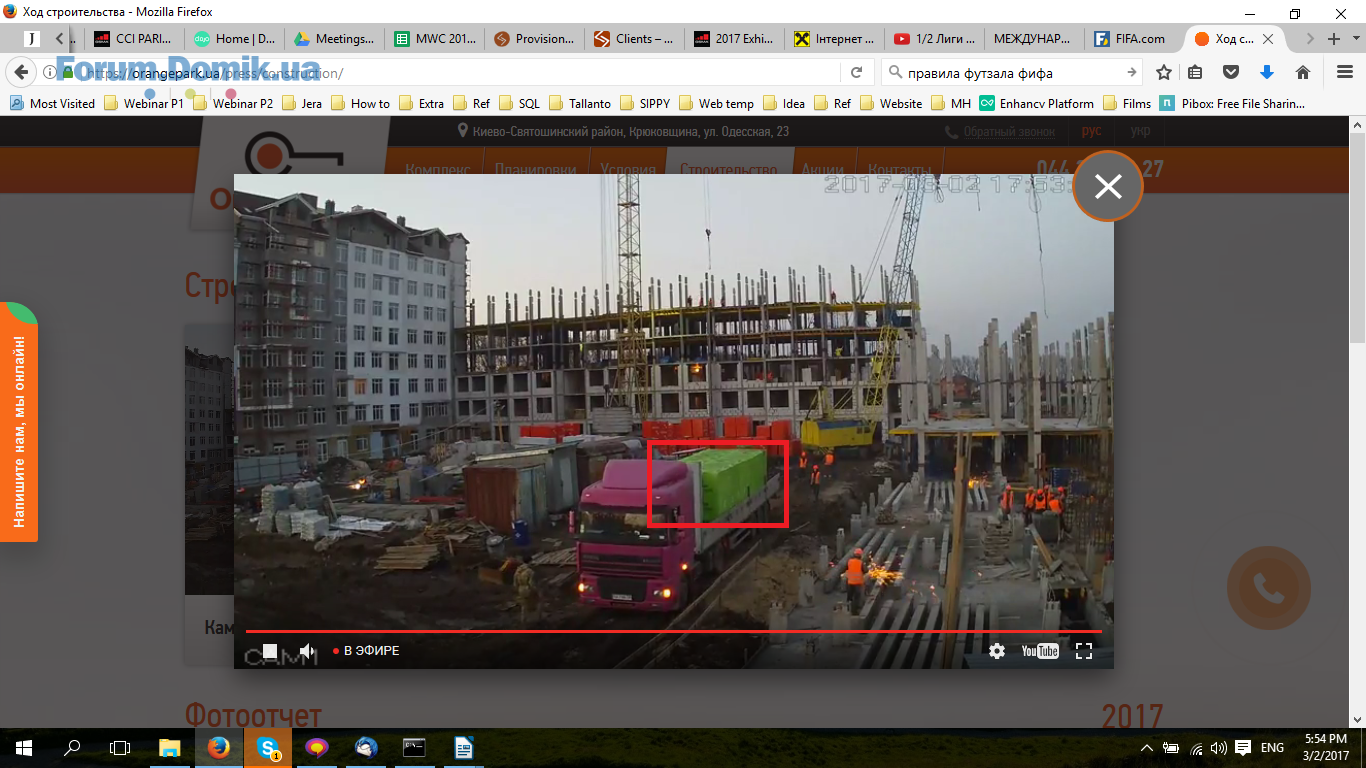Image resolution: width=1366 pixels, height=768 pixels.
Task: Click the orange phone call button
Action: pos(1268,589)
